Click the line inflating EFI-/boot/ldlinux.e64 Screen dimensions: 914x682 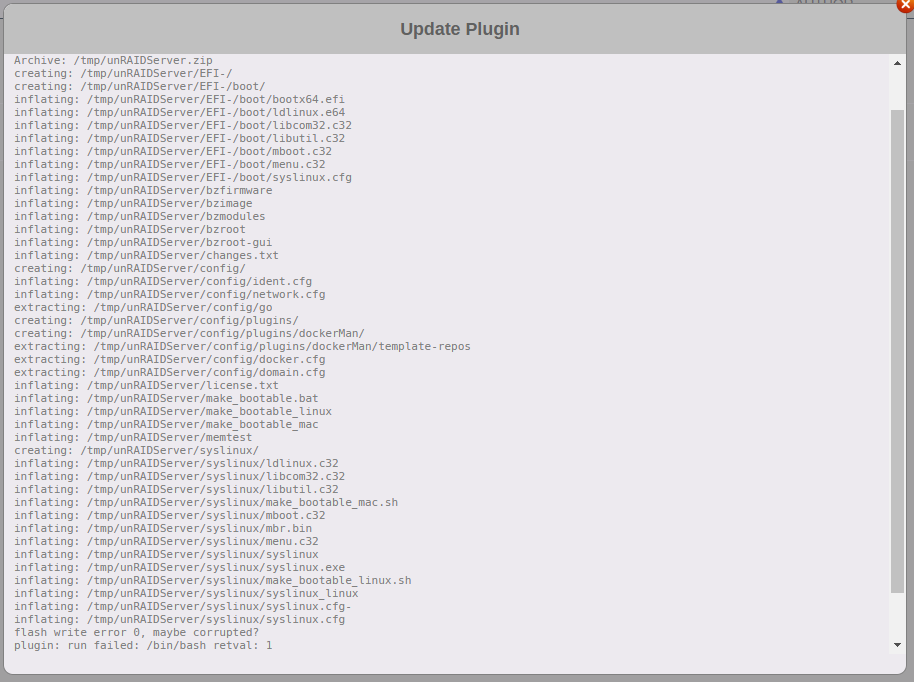[x=180, y=112]
